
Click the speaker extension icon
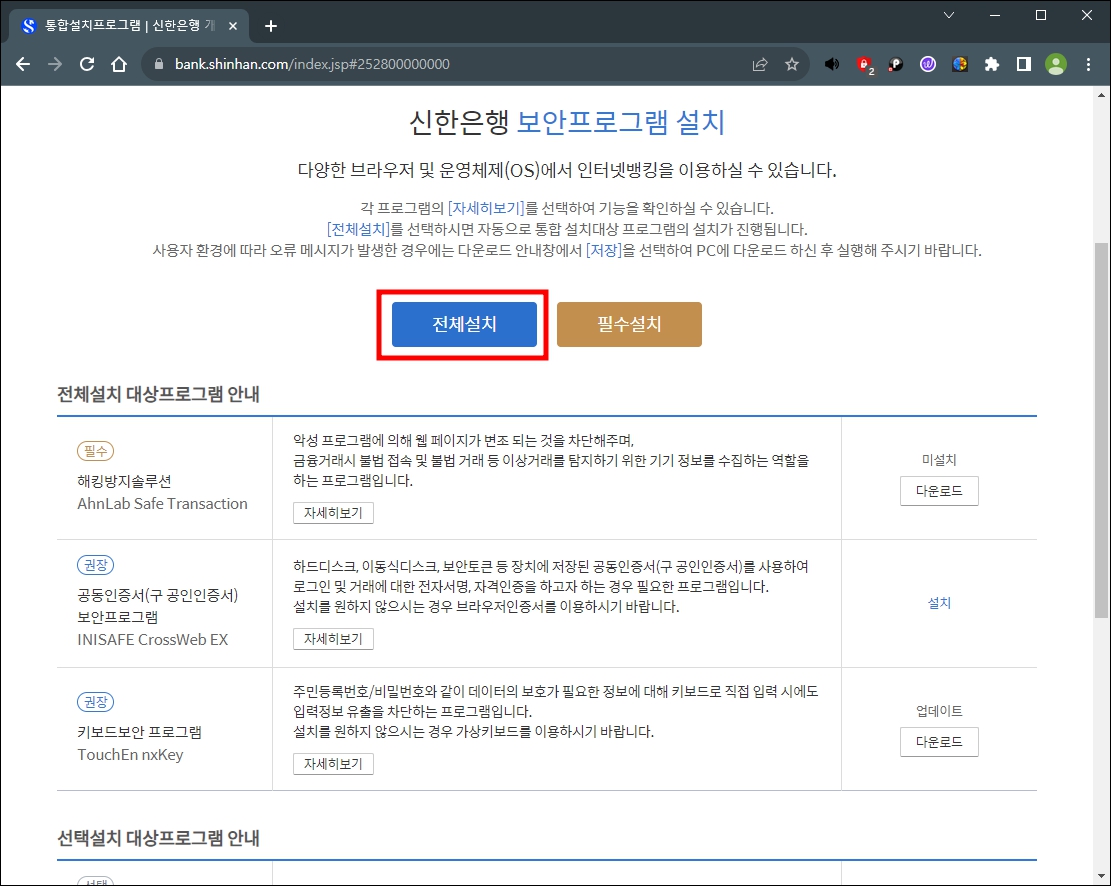[x=832, y=65]
